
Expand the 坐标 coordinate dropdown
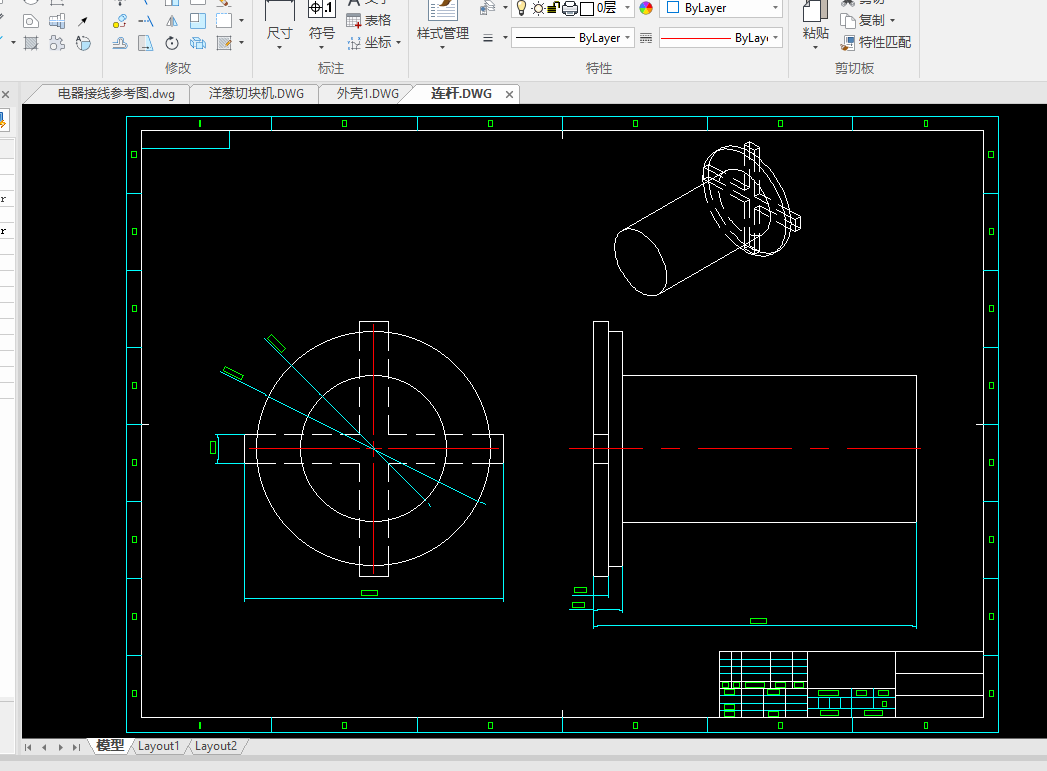point(399,43)
